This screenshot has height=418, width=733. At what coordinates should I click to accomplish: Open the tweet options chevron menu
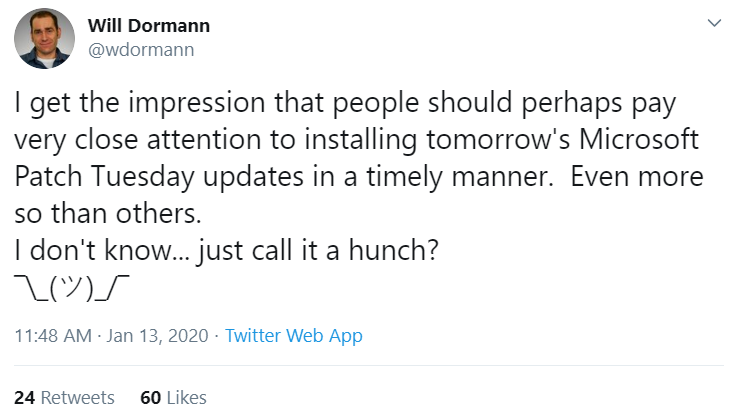click(x=714, y=23)
